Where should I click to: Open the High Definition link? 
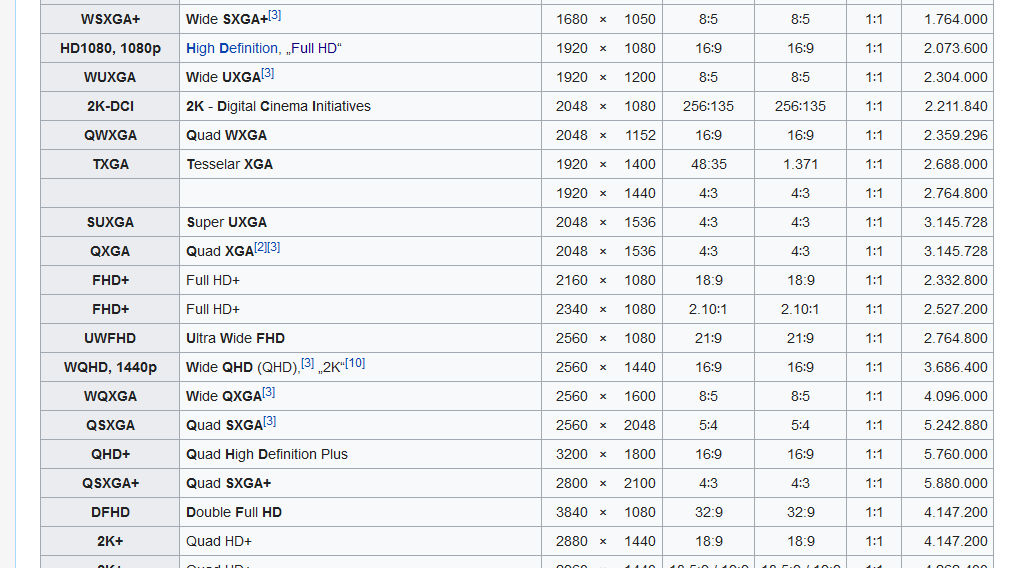coord(231,48)
